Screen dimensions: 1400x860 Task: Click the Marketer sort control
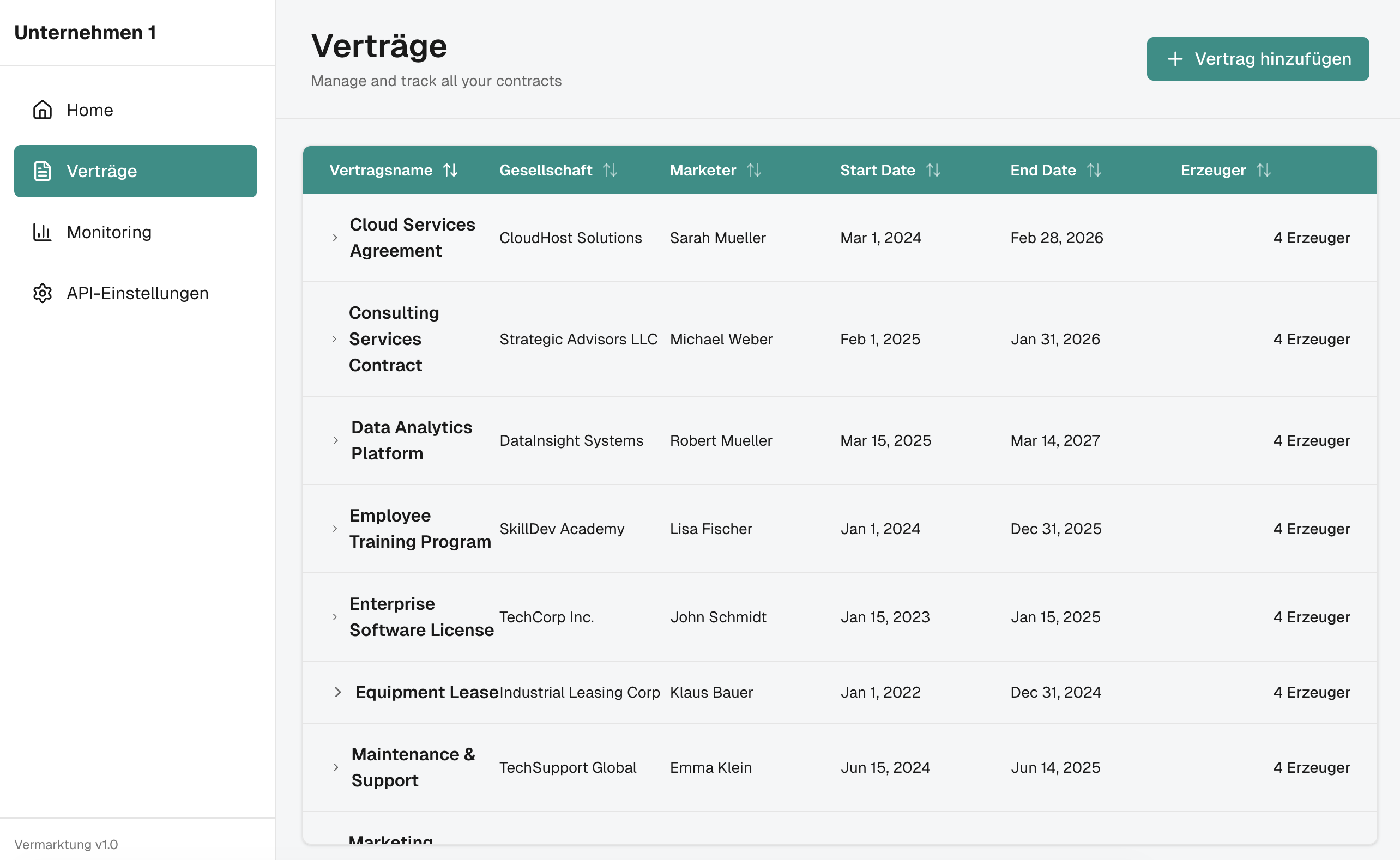tap(755, 169)
